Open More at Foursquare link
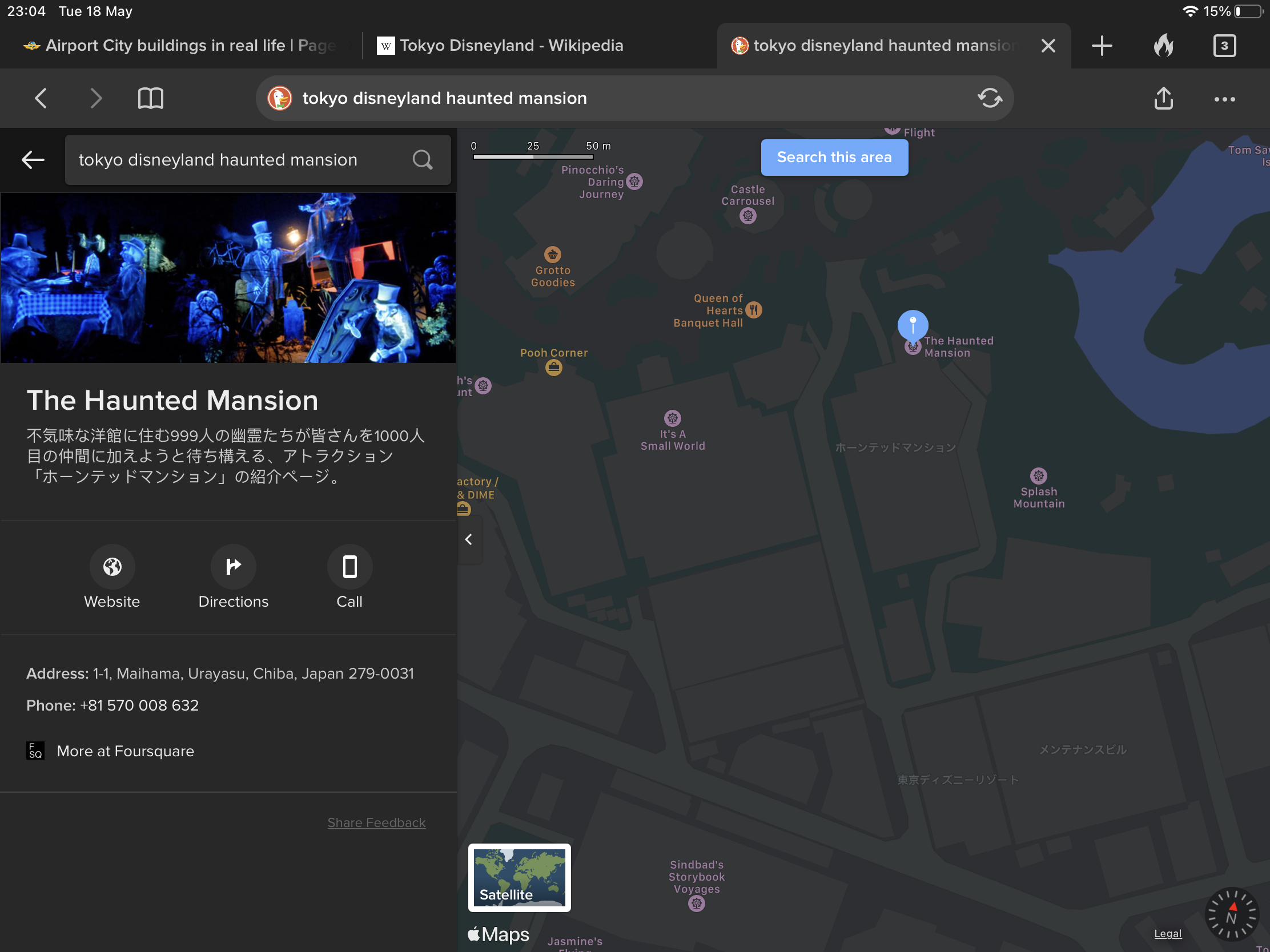The width and height of the screenshot is (1270, 952). (x=125, y=751)
